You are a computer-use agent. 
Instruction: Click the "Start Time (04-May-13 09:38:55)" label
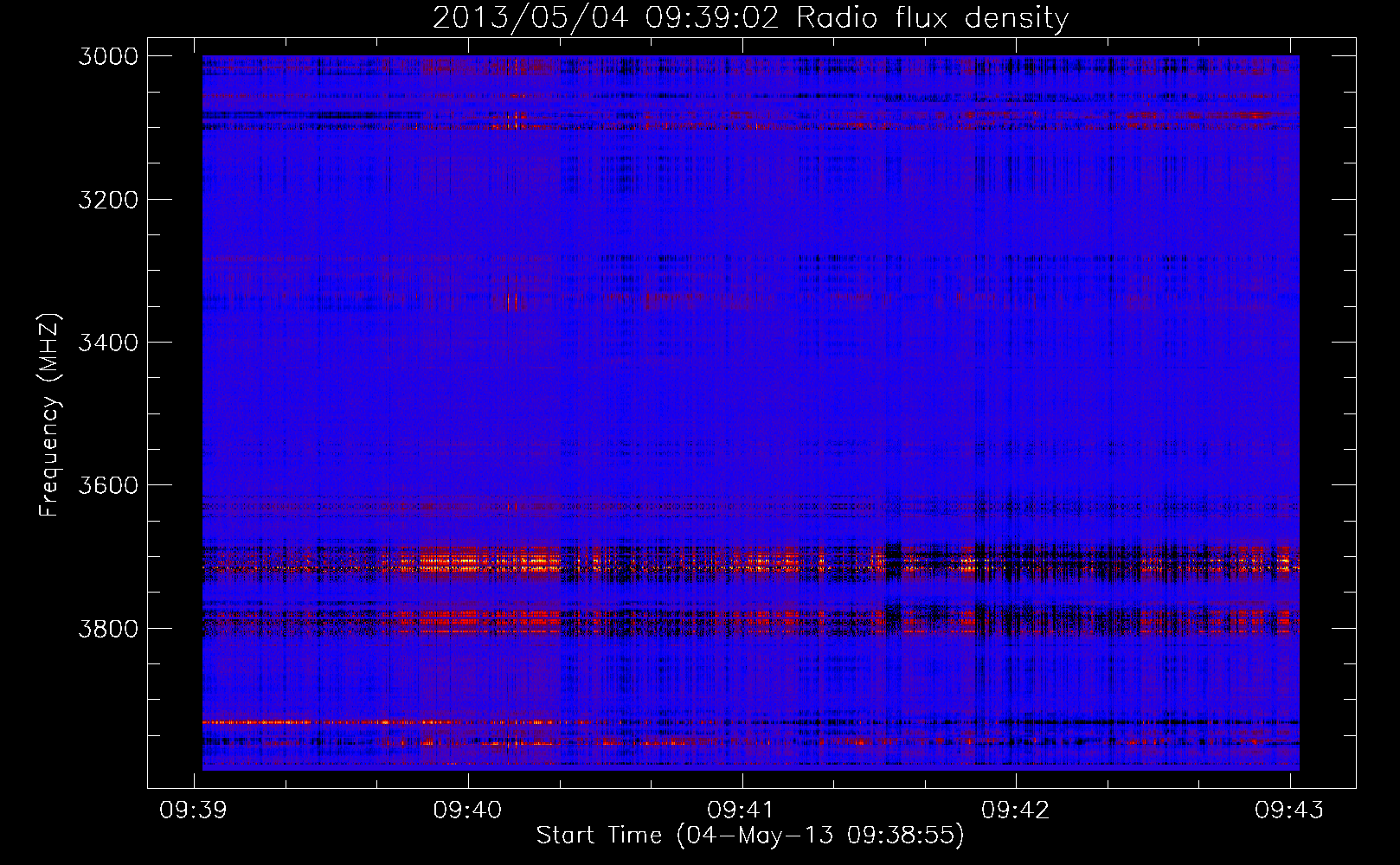point(750,835)
